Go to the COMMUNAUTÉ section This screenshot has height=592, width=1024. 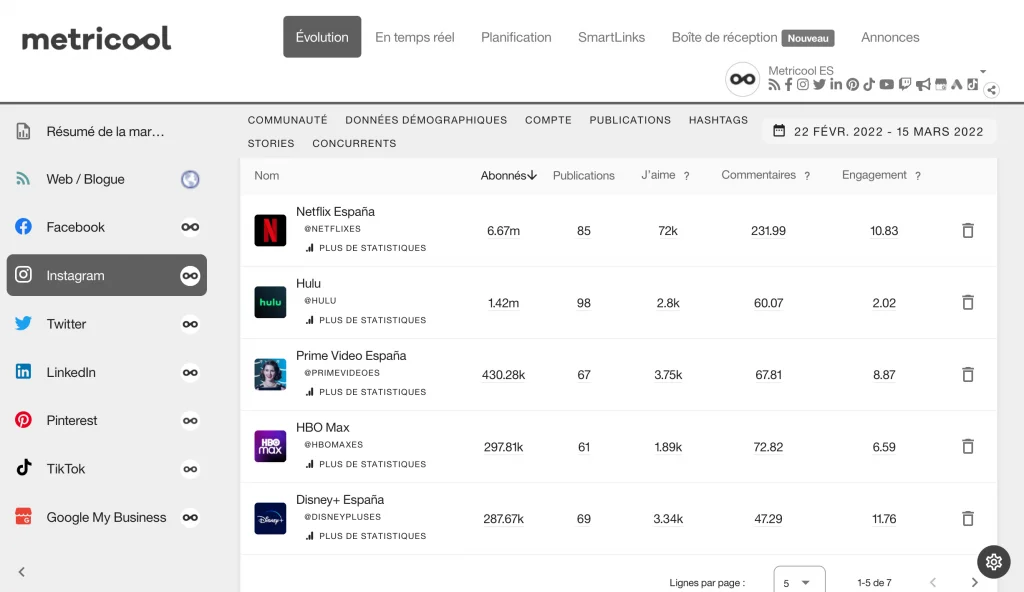click(x=287, y=120)
